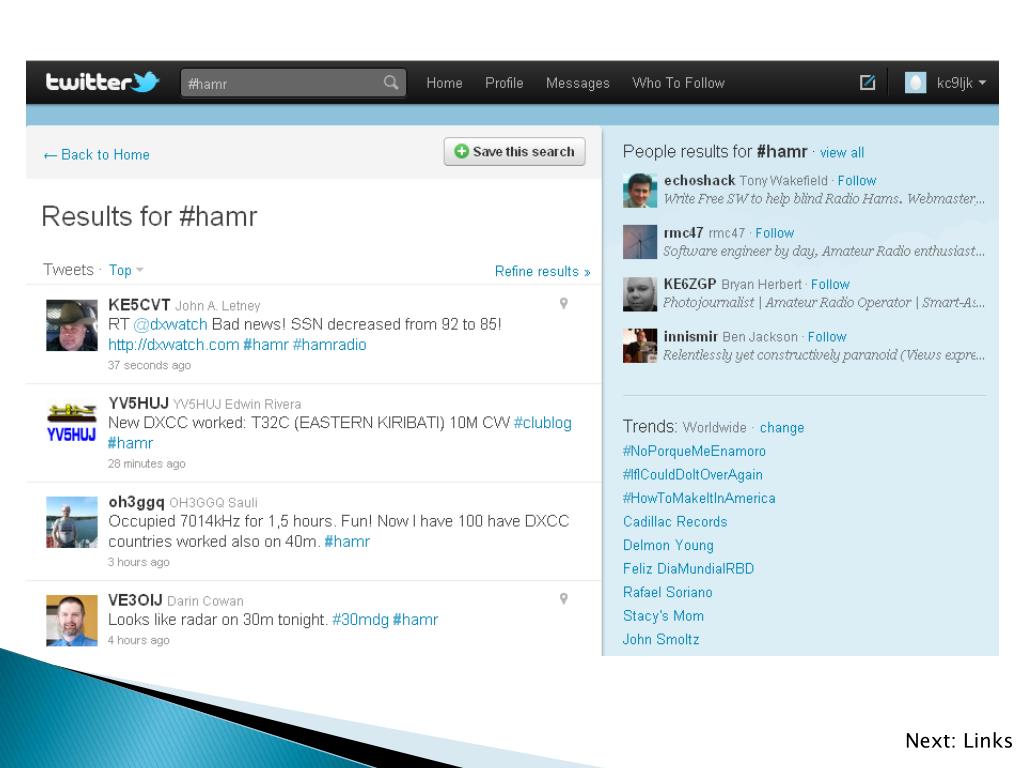Follow echoshack
Screen dimensions: 1024x768
[x=857, y=181]
